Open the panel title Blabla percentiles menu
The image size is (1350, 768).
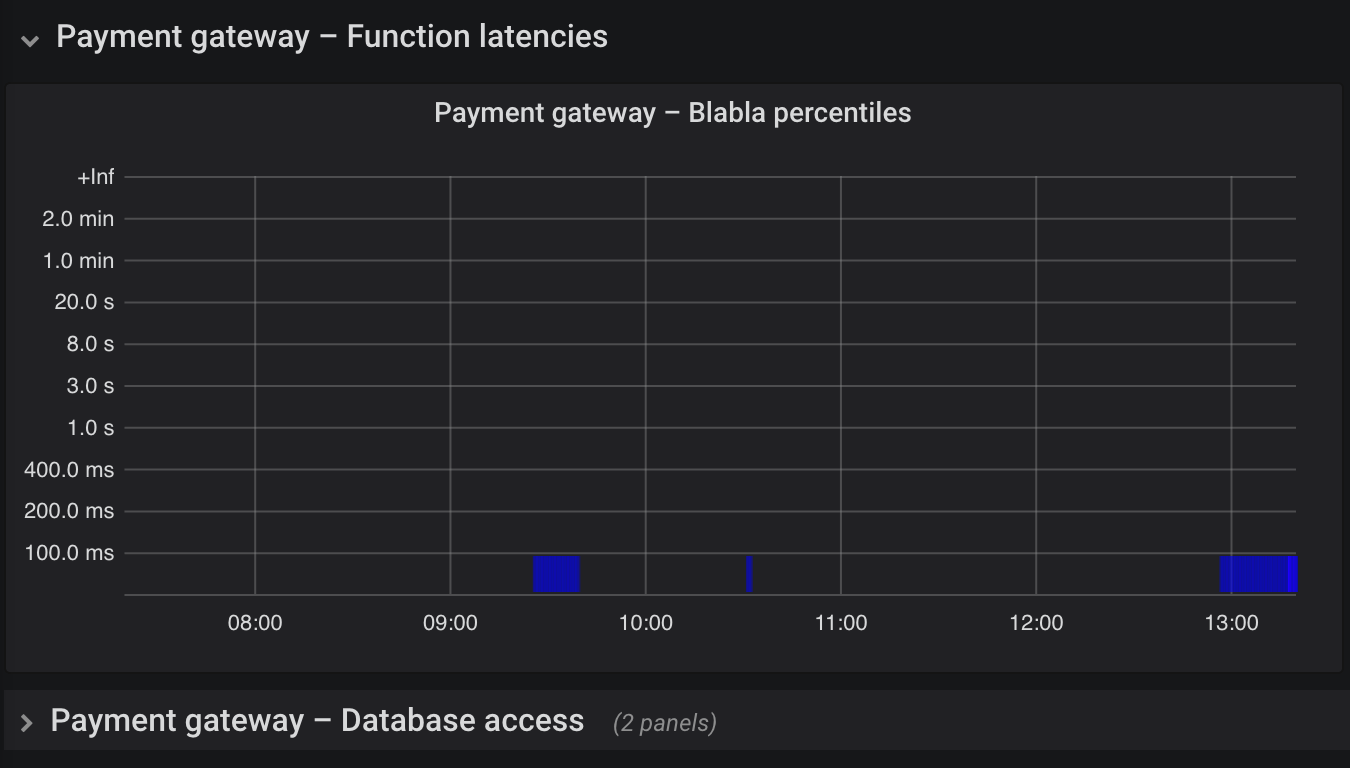click(672, 112)
